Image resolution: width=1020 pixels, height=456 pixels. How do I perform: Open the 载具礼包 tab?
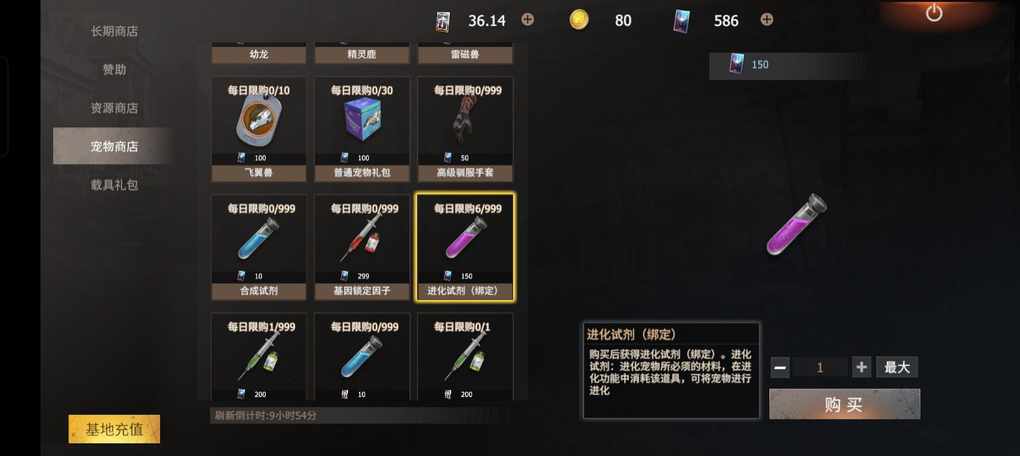point(114,185)
